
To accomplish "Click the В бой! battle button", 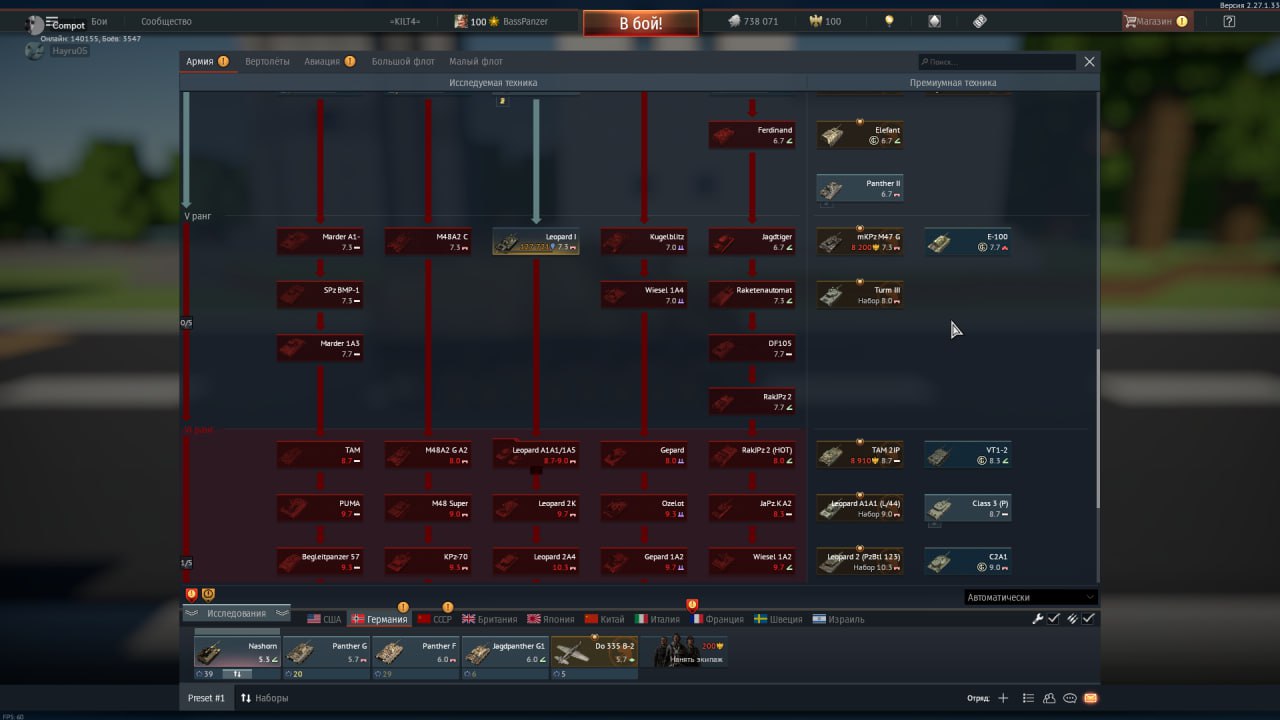I will [x=641, y=23].
